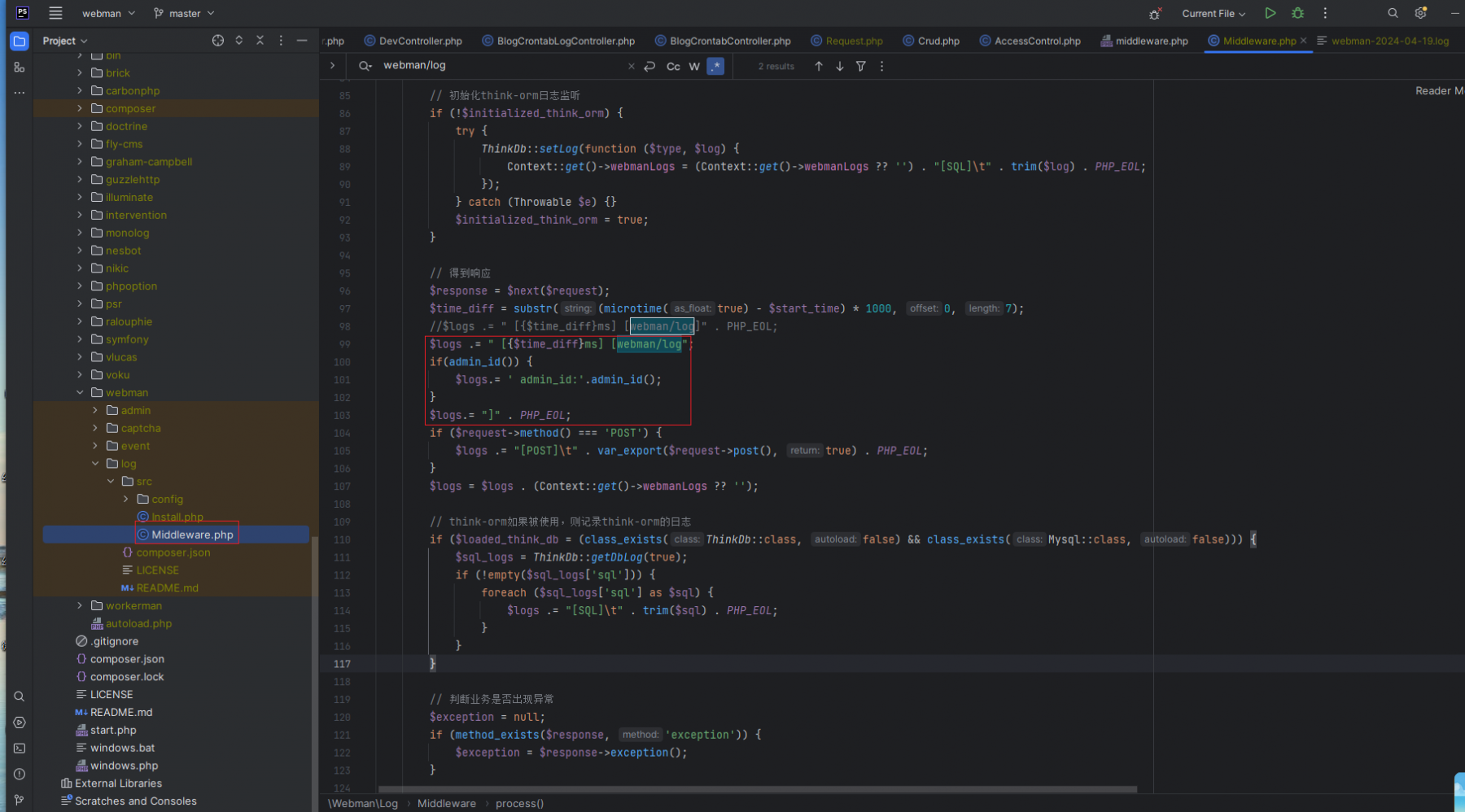1465x812 pixels.
Task: Open the Services tool window in the left bar
Action: click(20, 723)
